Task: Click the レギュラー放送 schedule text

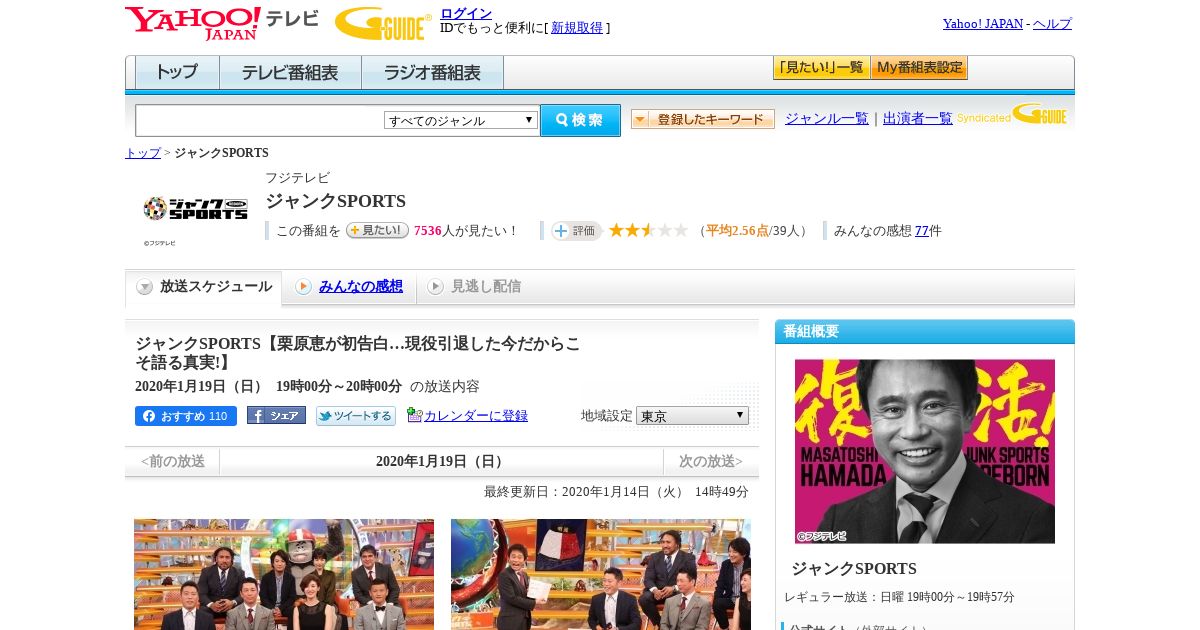Action: coord(899,597)
